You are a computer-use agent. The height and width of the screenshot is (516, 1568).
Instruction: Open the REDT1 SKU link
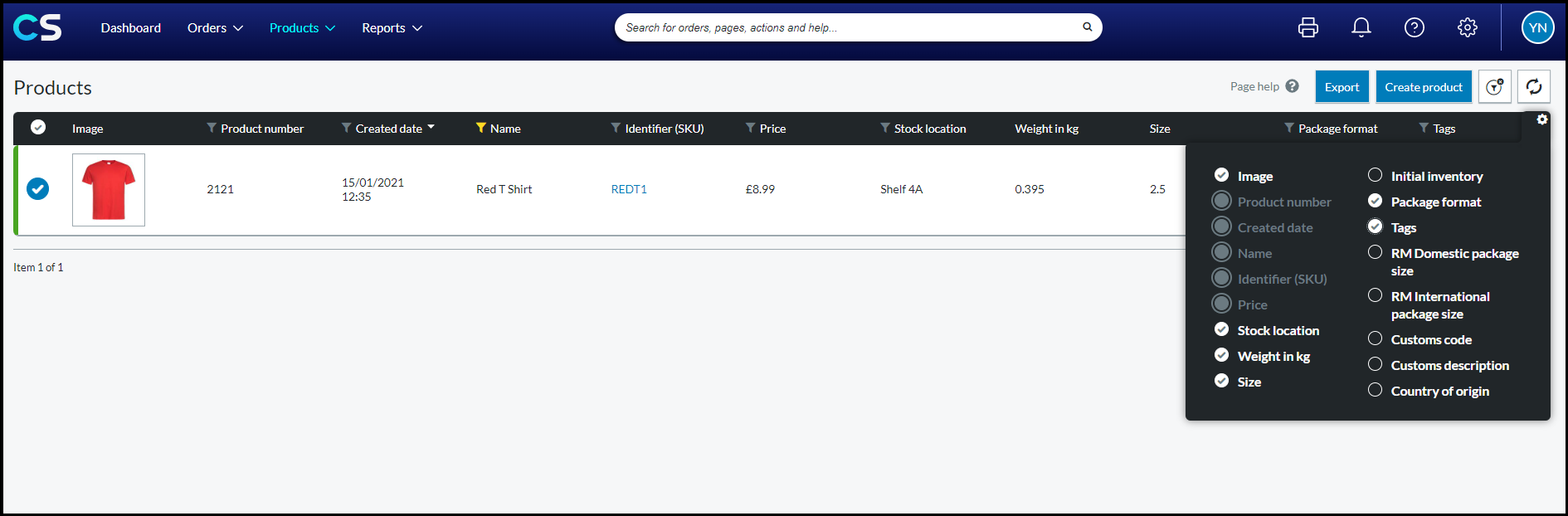[x=629, y=189]
